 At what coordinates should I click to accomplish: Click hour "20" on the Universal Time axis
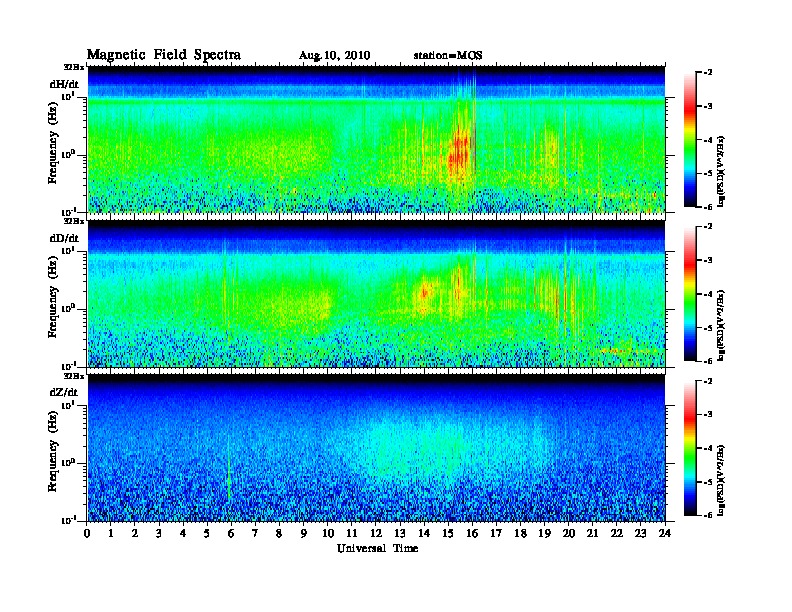tap(569, 533)
